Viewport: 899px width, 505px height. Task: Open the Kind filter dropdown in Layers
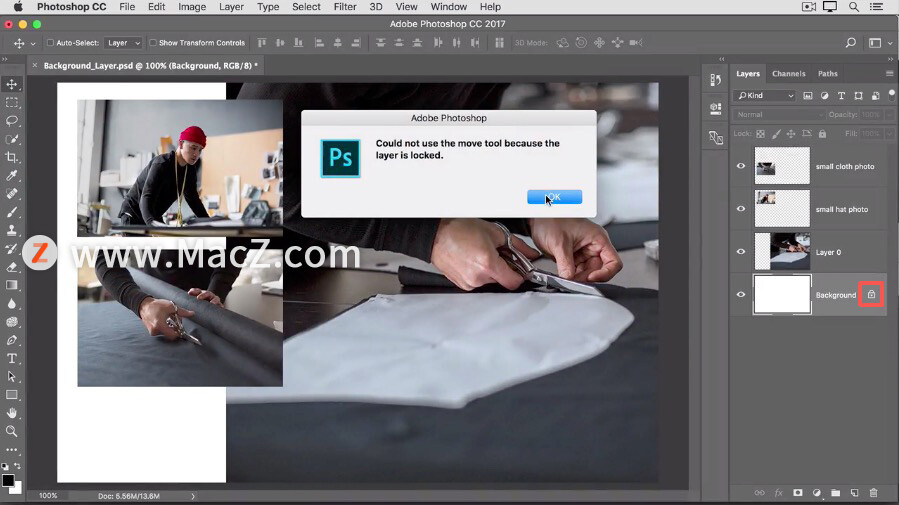tap(765, 96)
